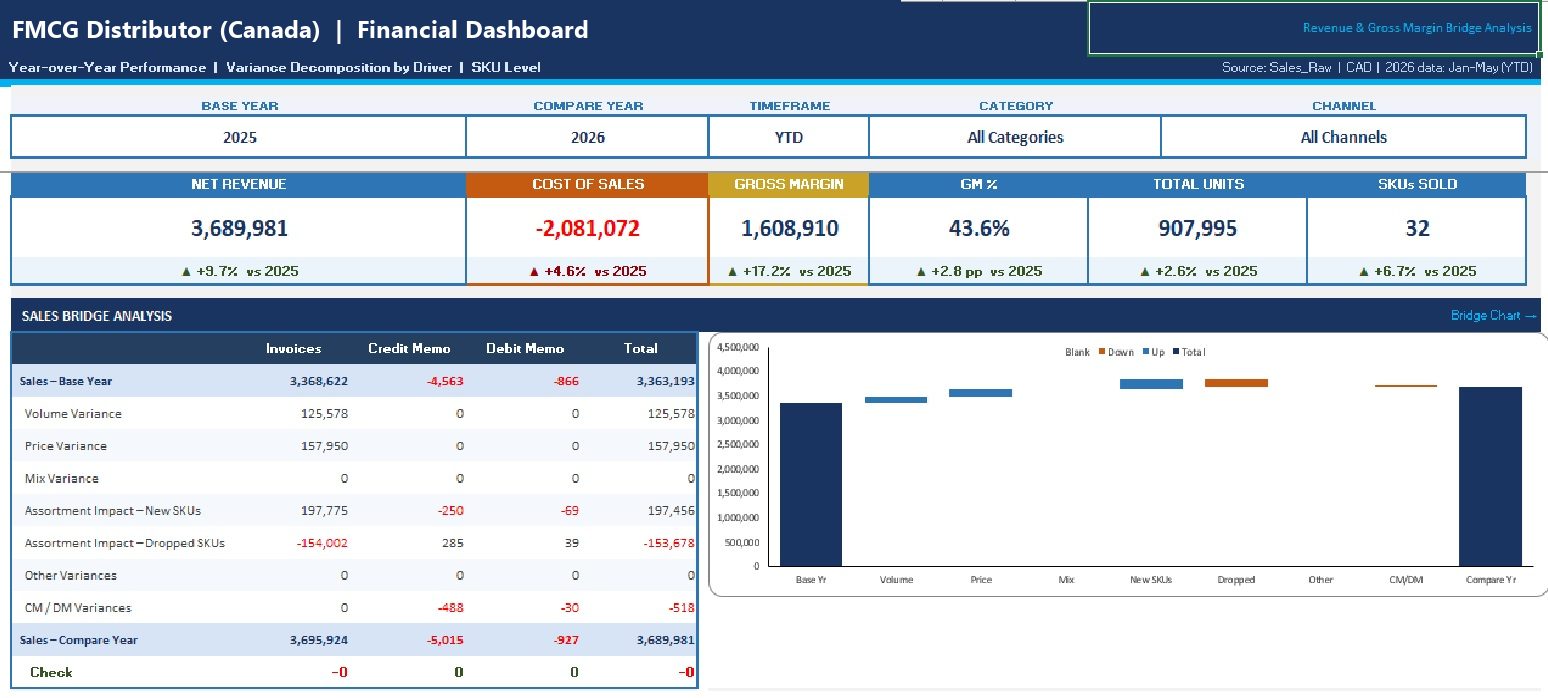1548x698 pixels.
Task: Click Dropped SKUs invoices cell -154,002
Action: [x=322, y=543]
